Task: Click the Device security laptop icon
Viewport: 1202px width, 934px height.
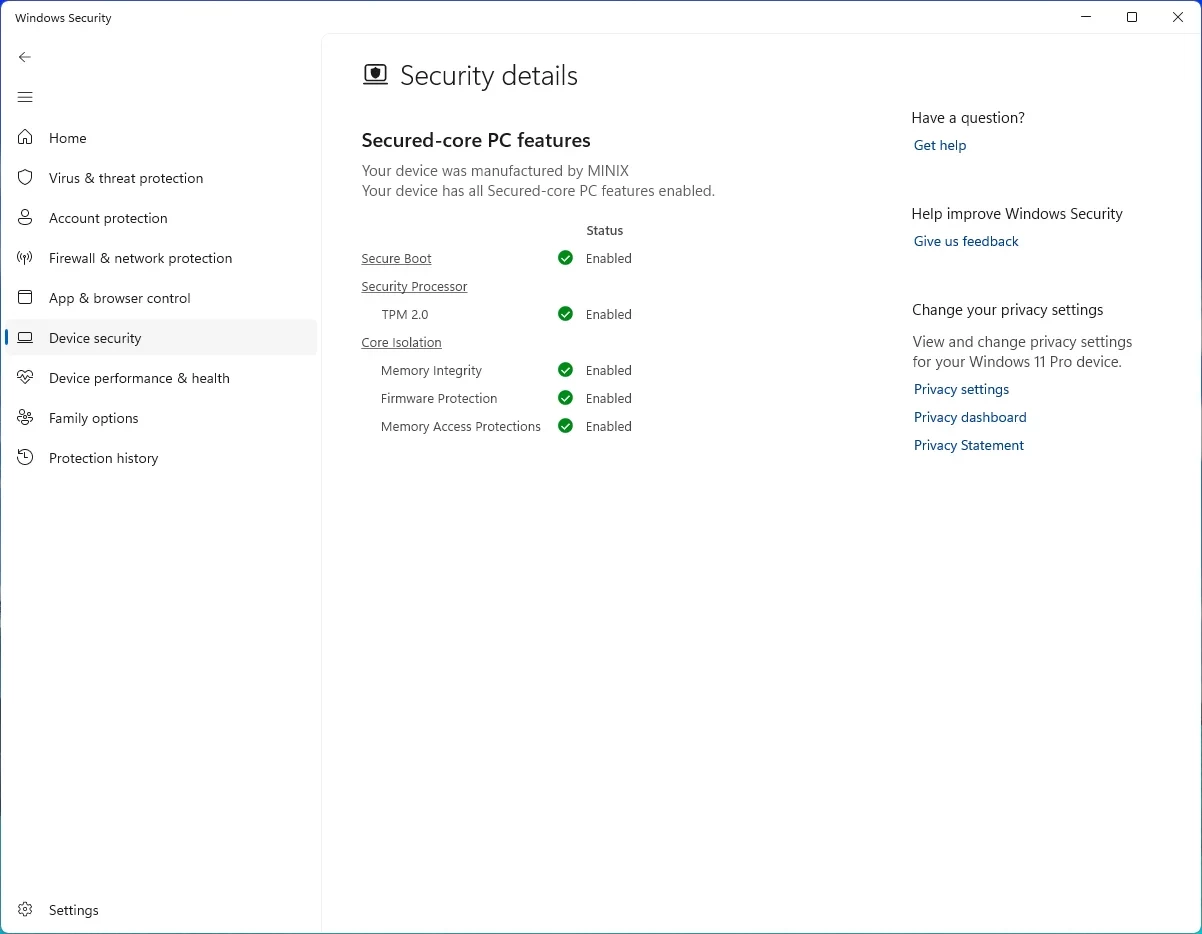Action: click(26, 338)
